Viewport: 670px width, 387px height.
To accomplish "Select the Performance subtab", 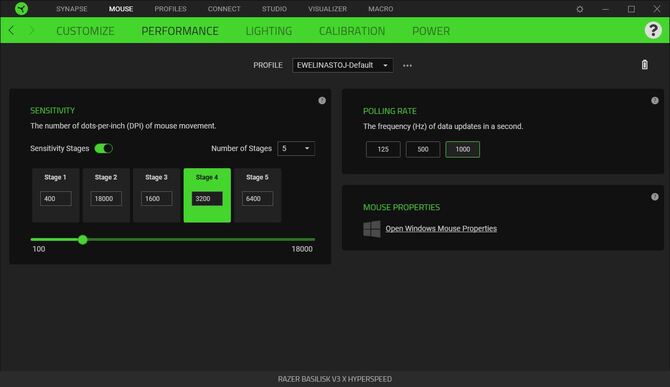I will 180,31.
